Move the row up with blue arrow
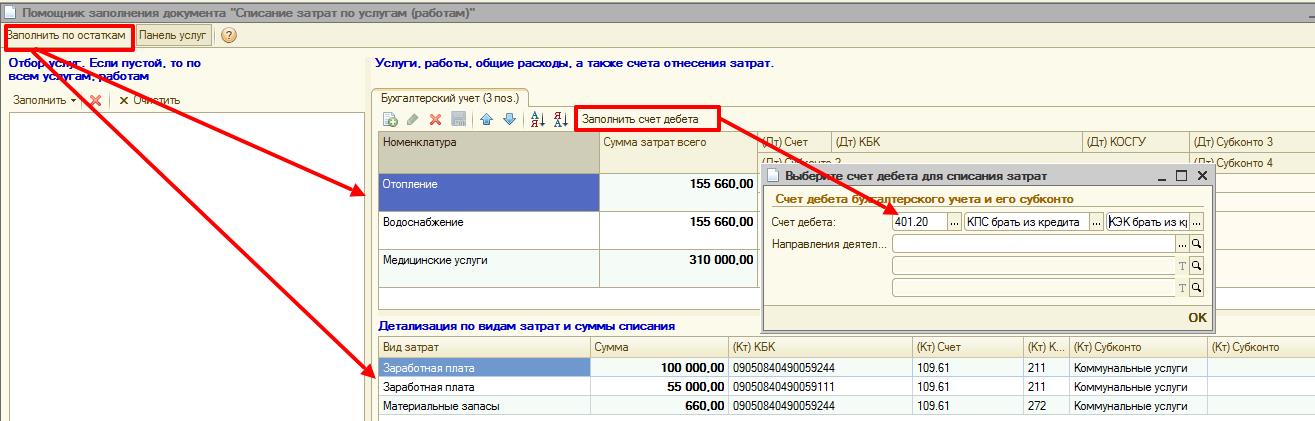Viewport: 1315px width, 421px height. [x=487, y=119]
